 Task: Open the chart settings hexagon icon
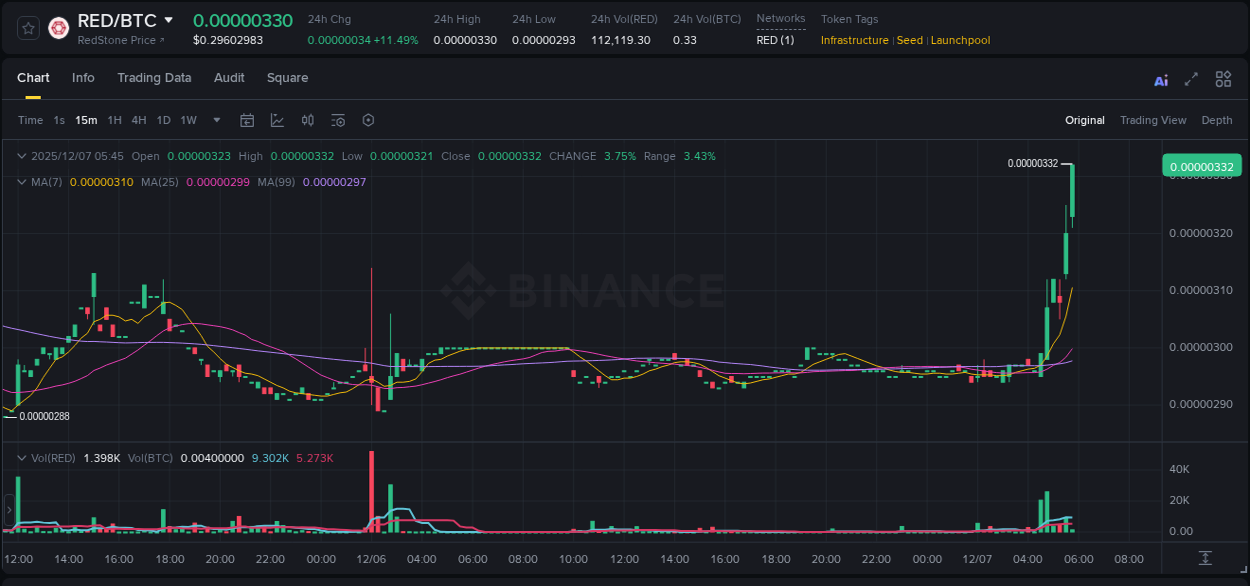[x=368, y=120]
